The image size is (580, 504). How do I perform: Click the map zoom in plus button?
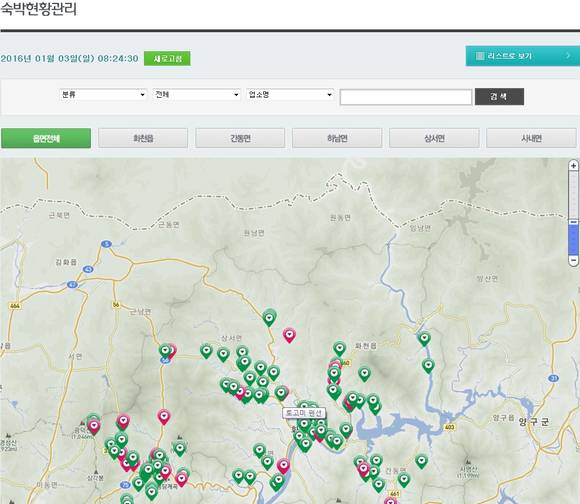click(x=574, y=166)
